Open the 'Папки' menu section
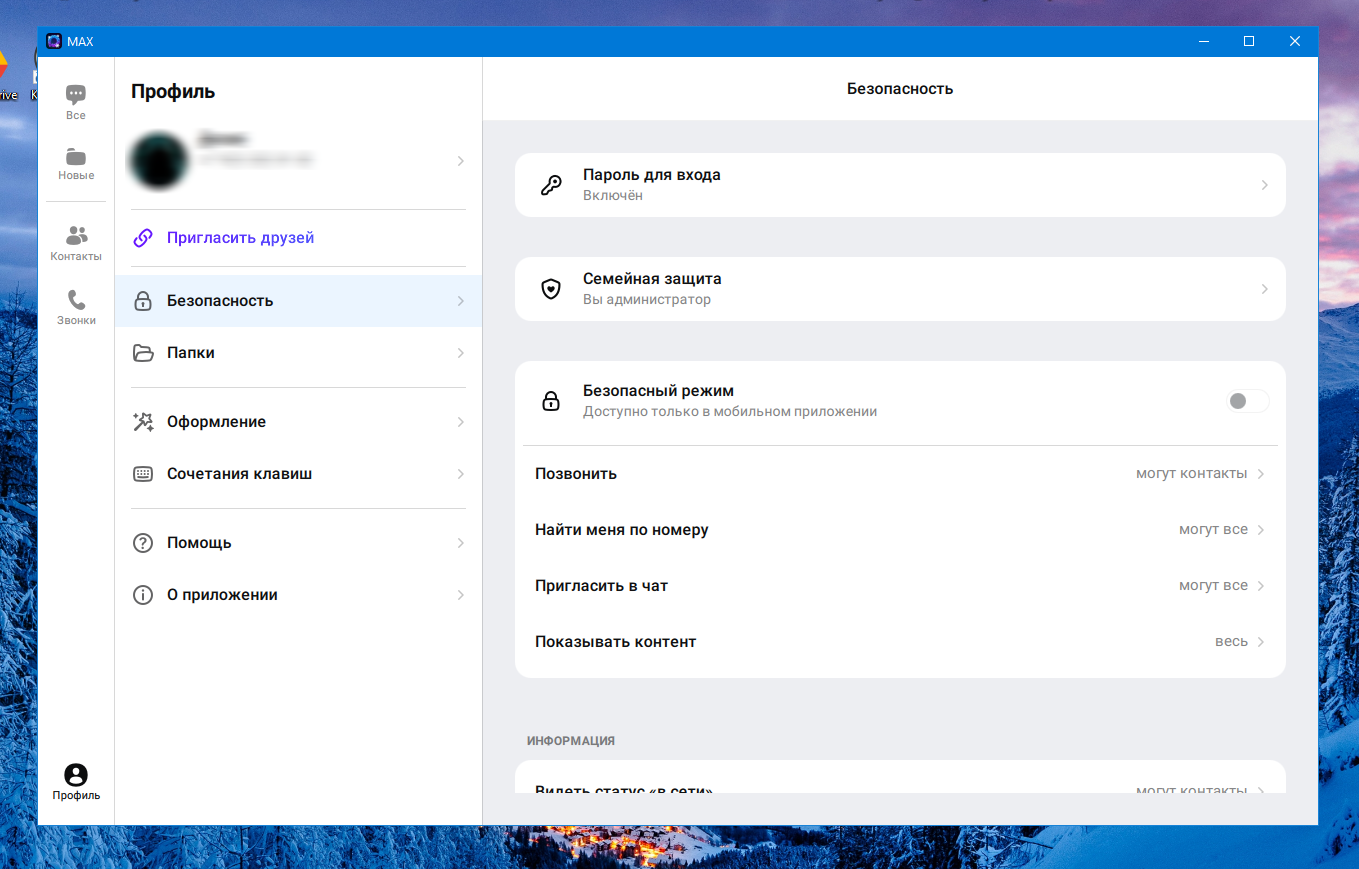1359x869 pixels. point(298,353)
